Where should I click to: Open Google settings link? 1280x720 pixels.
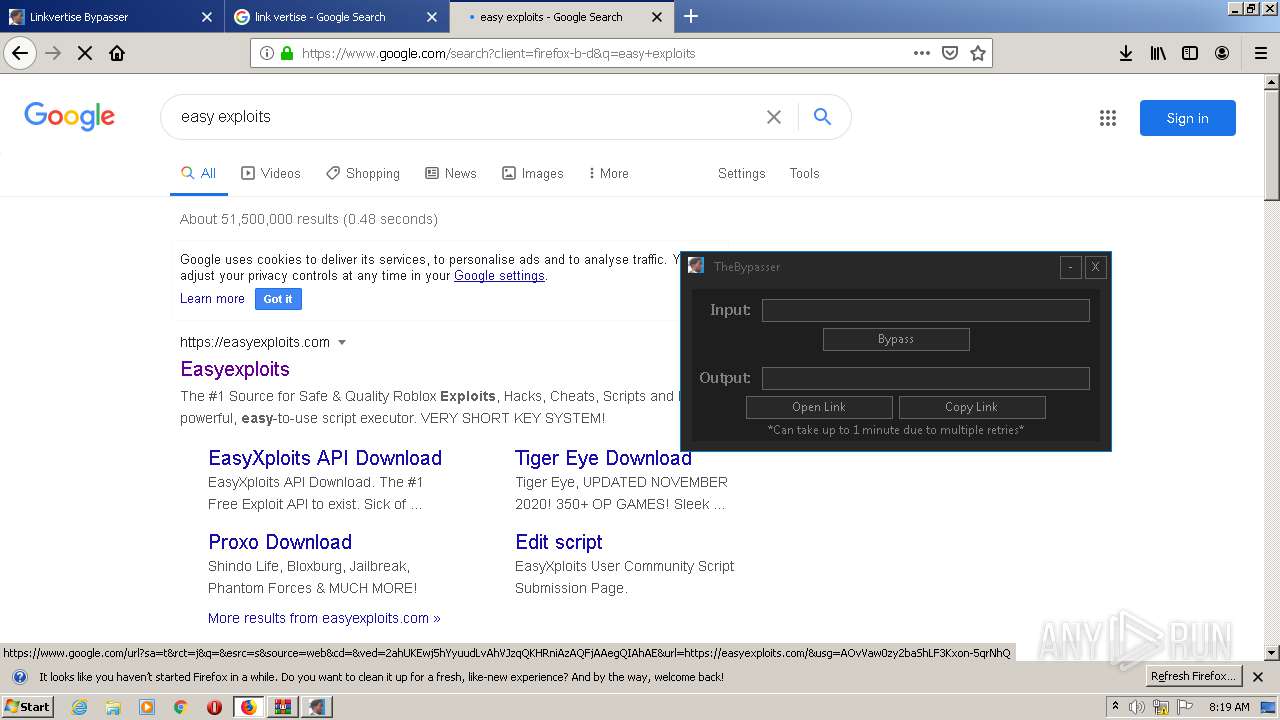499,276
